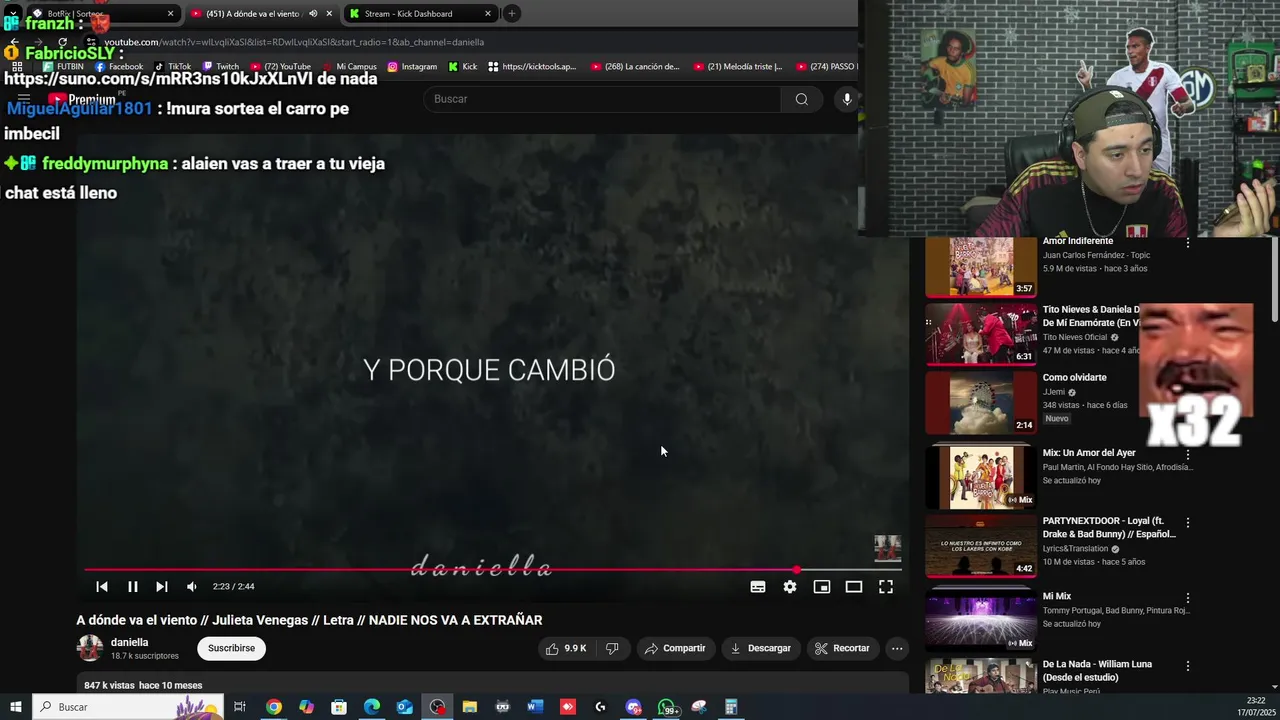Open Outlook from the taskbar
Image resolution: width=1280 pixels, height=720 pixels.
(x=404, y=707)
